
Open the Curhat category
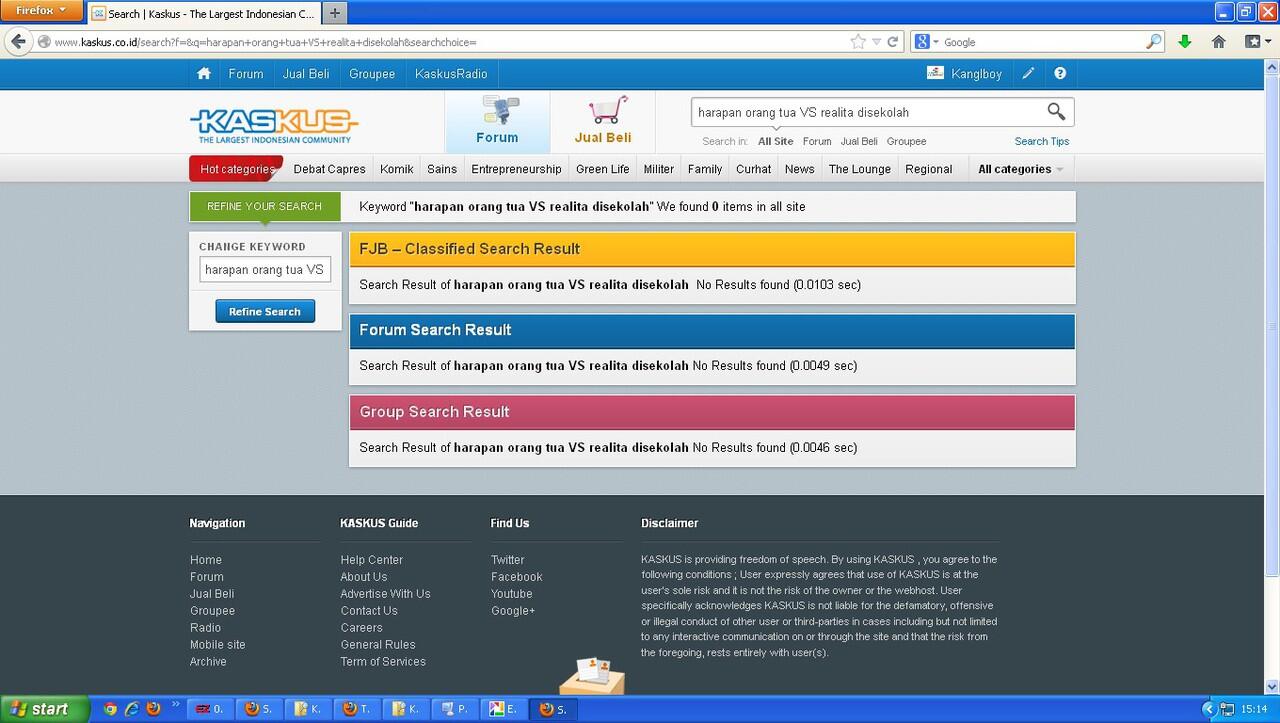[753, 169]
